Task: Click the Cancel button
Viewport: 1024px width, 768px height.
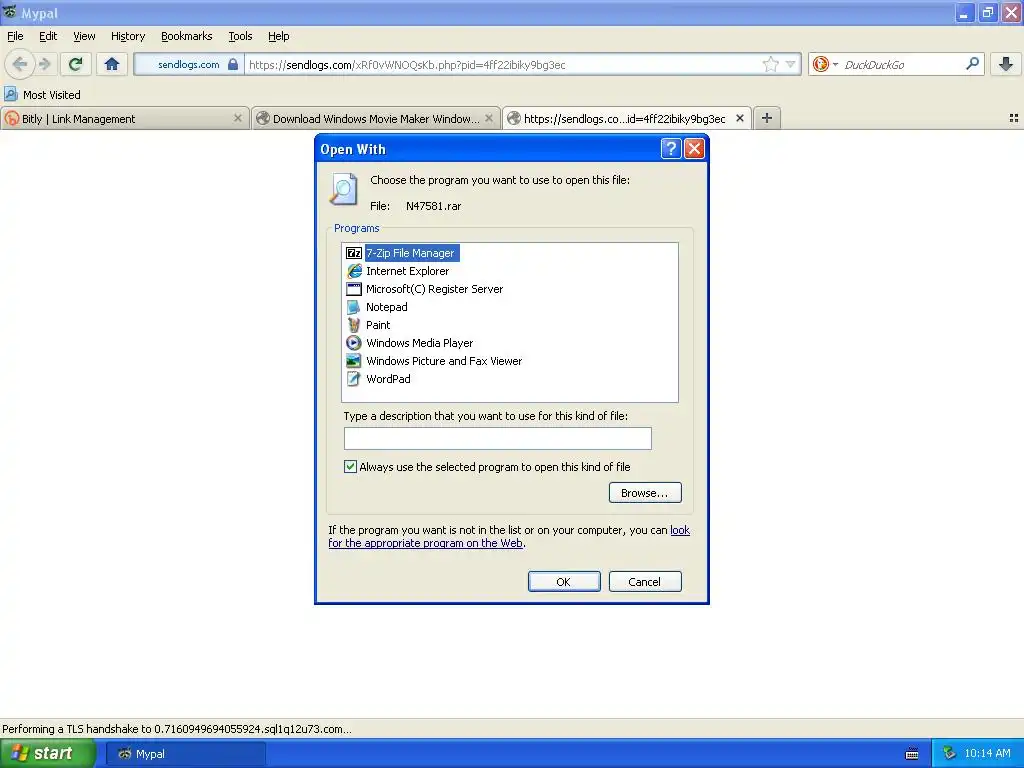Action: click(645, 581)
